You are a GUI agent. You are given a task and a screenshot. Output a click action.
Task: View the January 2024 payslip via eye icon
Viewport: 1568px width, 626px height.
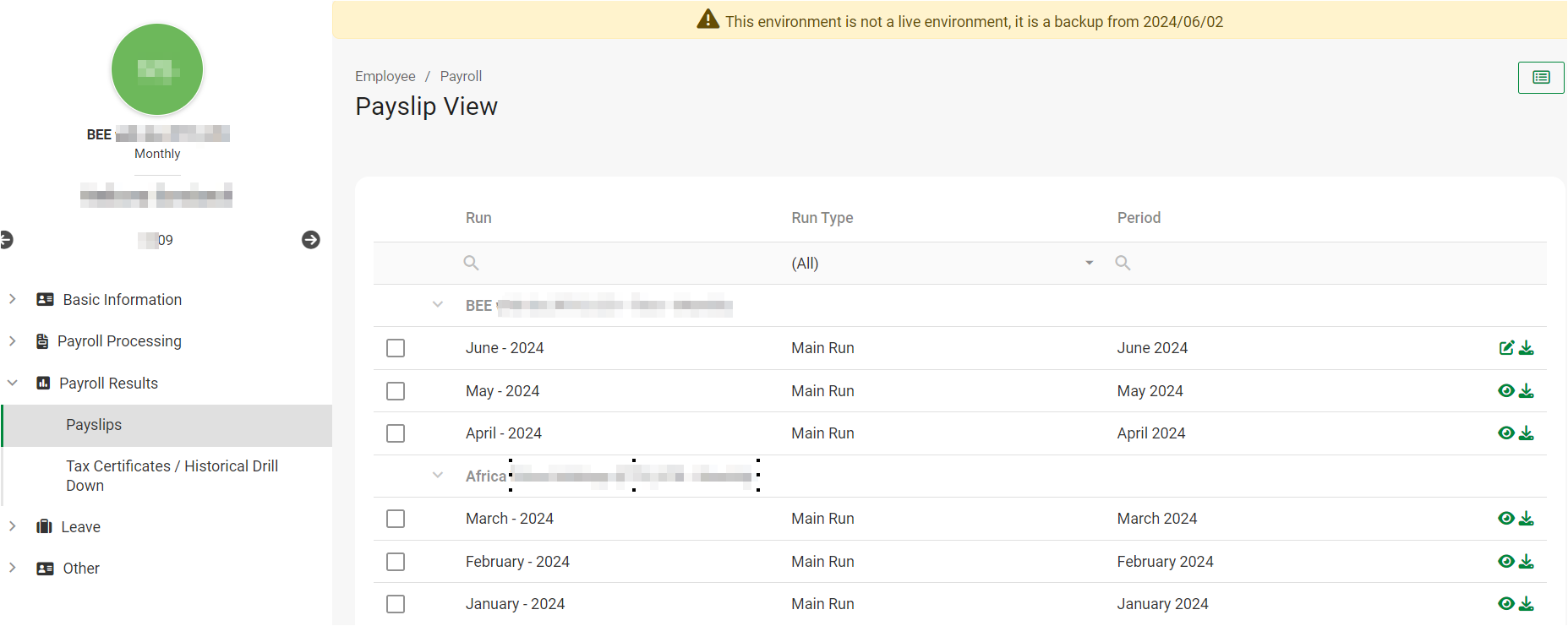(1506, 604)
